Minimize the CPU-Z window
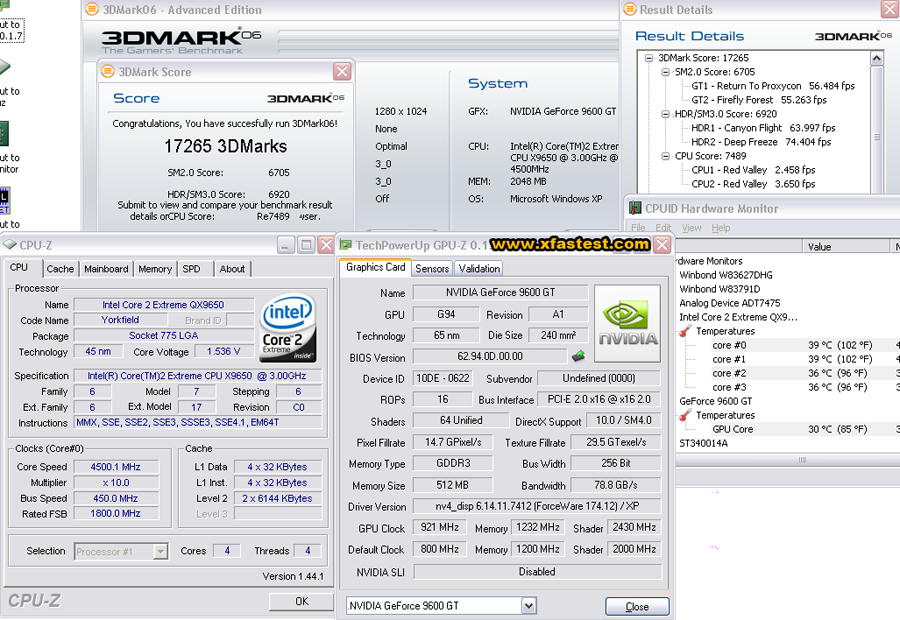This screenshot has height=620, width=900. pos(286,245)
